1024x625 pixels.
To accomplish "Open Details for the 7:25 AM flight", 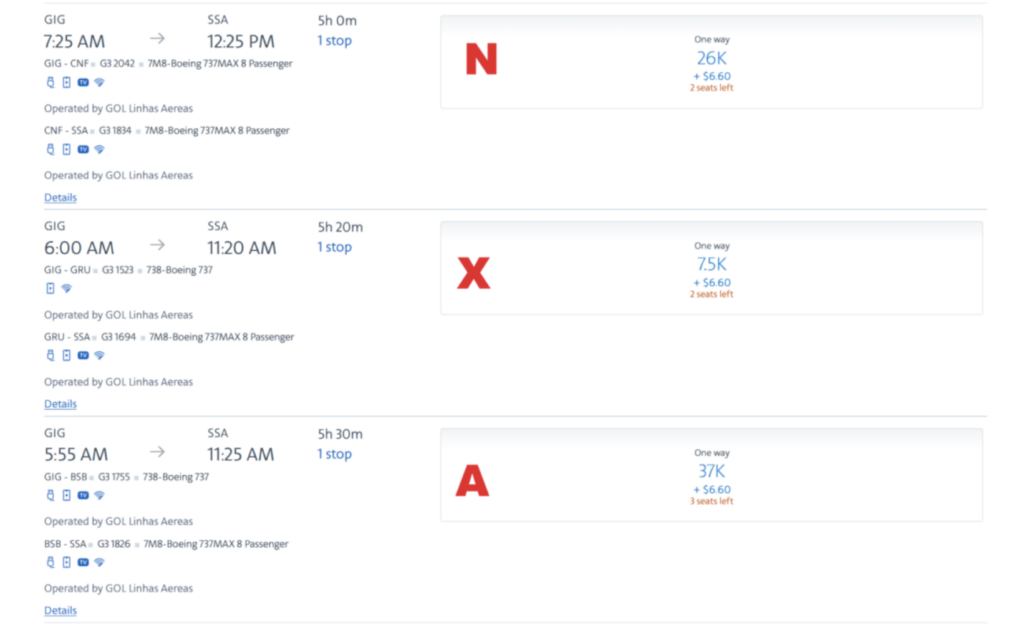I will (60, 198).
